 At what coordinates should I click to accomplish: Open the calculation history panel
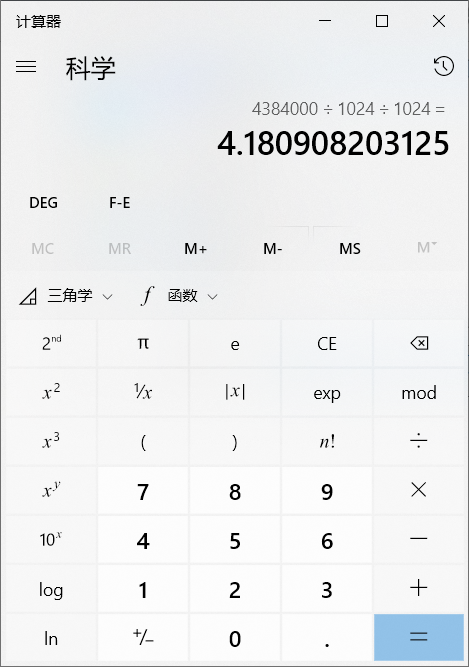point(443,66)
